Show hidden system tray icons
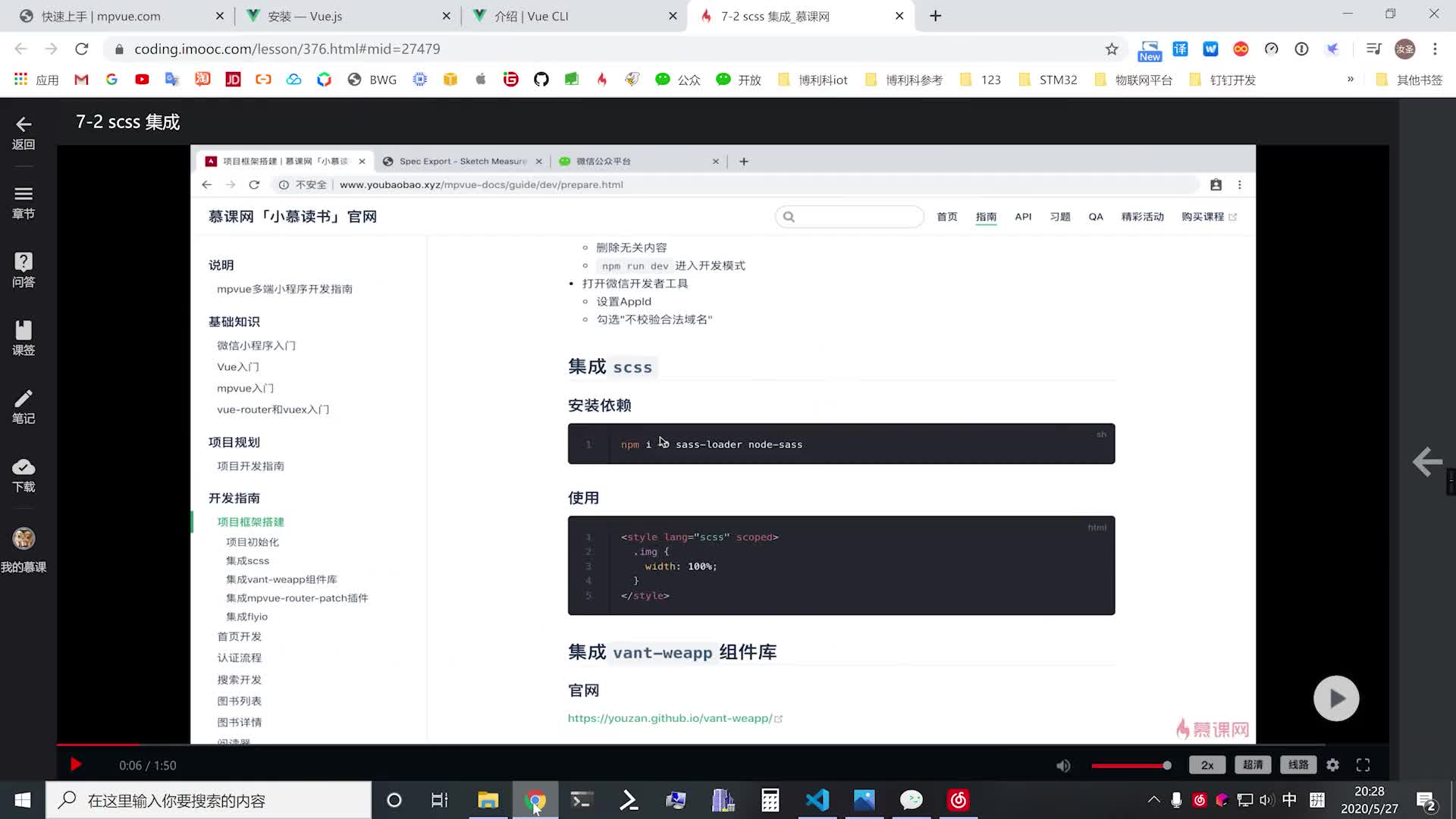1456x819 pixels. [x=1153, y=799]
